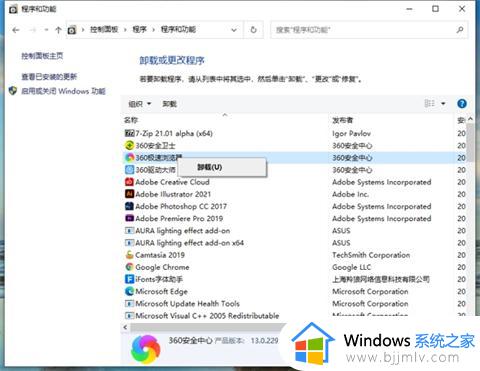Sort by the 名称 column header
The width and height of the screenshot is (480, 371).
(x=131, y=120)
